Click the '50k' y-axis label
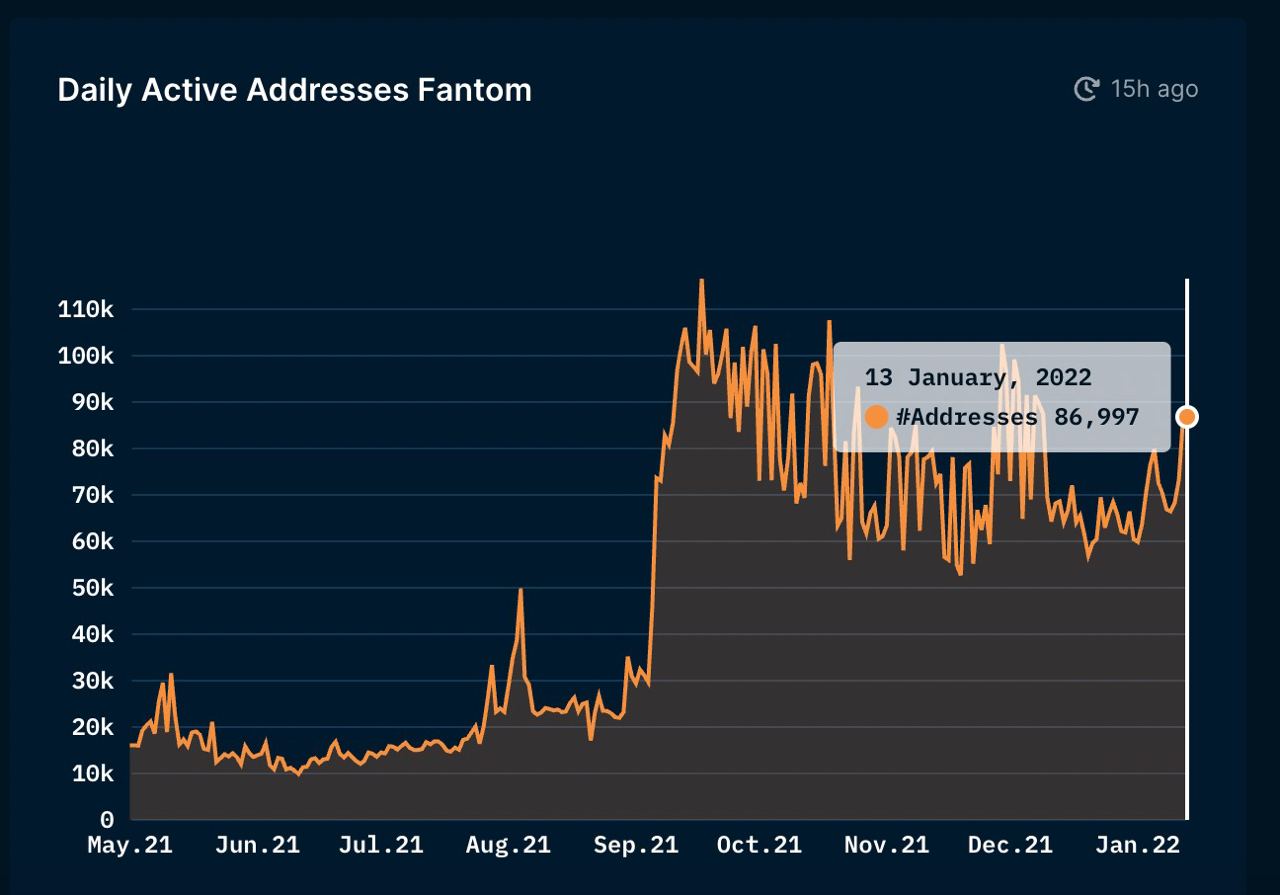 (93, 588)
